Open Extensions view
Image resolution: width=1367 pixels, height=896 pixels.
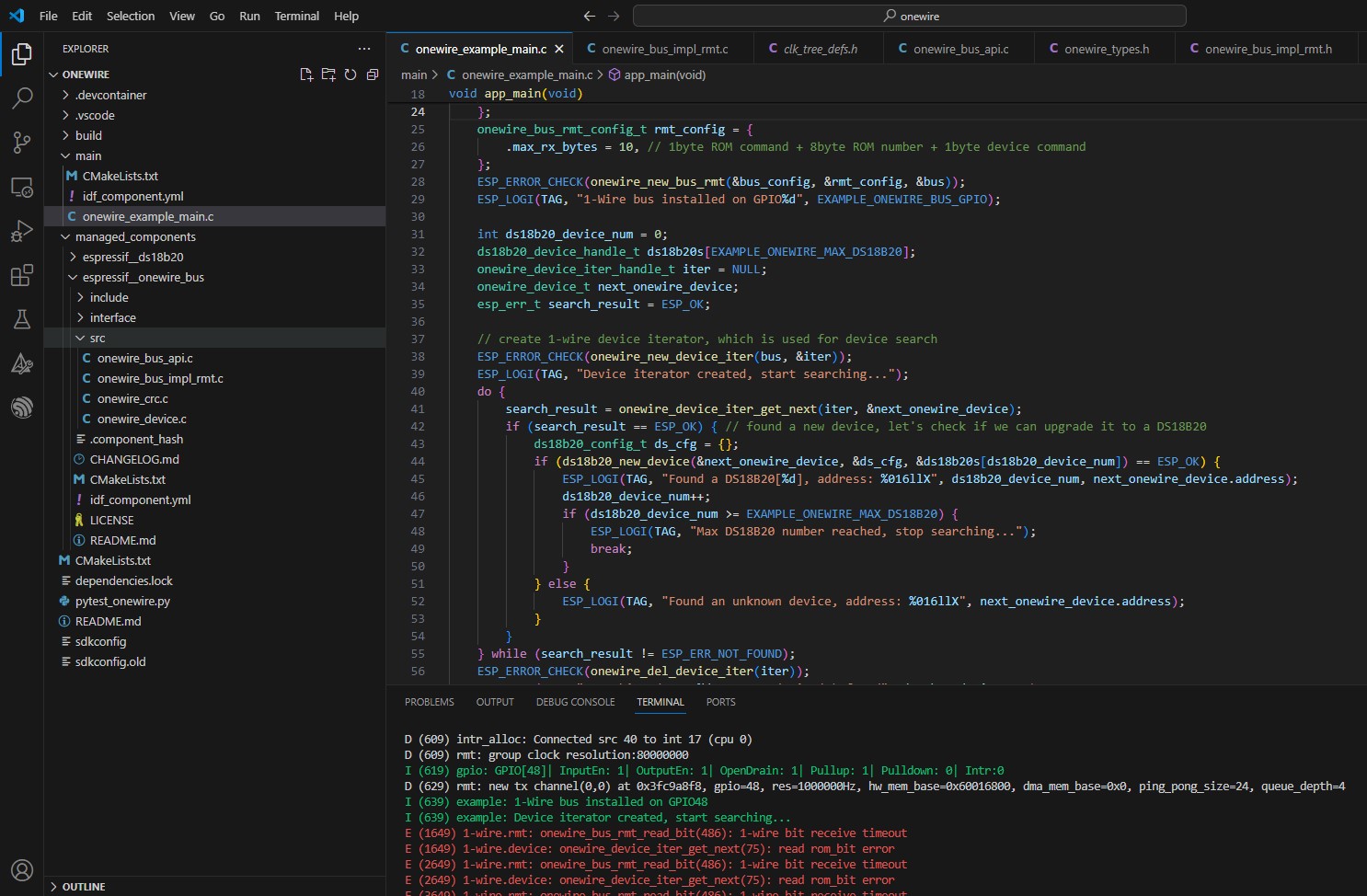point(22,275)
